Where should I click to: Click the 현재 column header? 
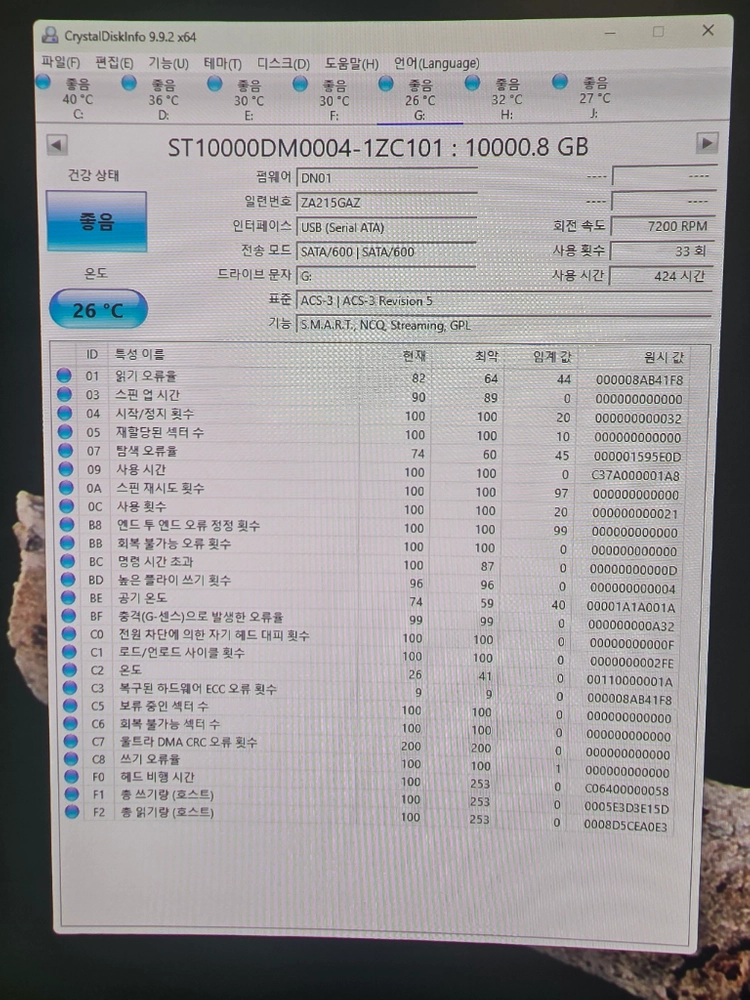(414, 355)
